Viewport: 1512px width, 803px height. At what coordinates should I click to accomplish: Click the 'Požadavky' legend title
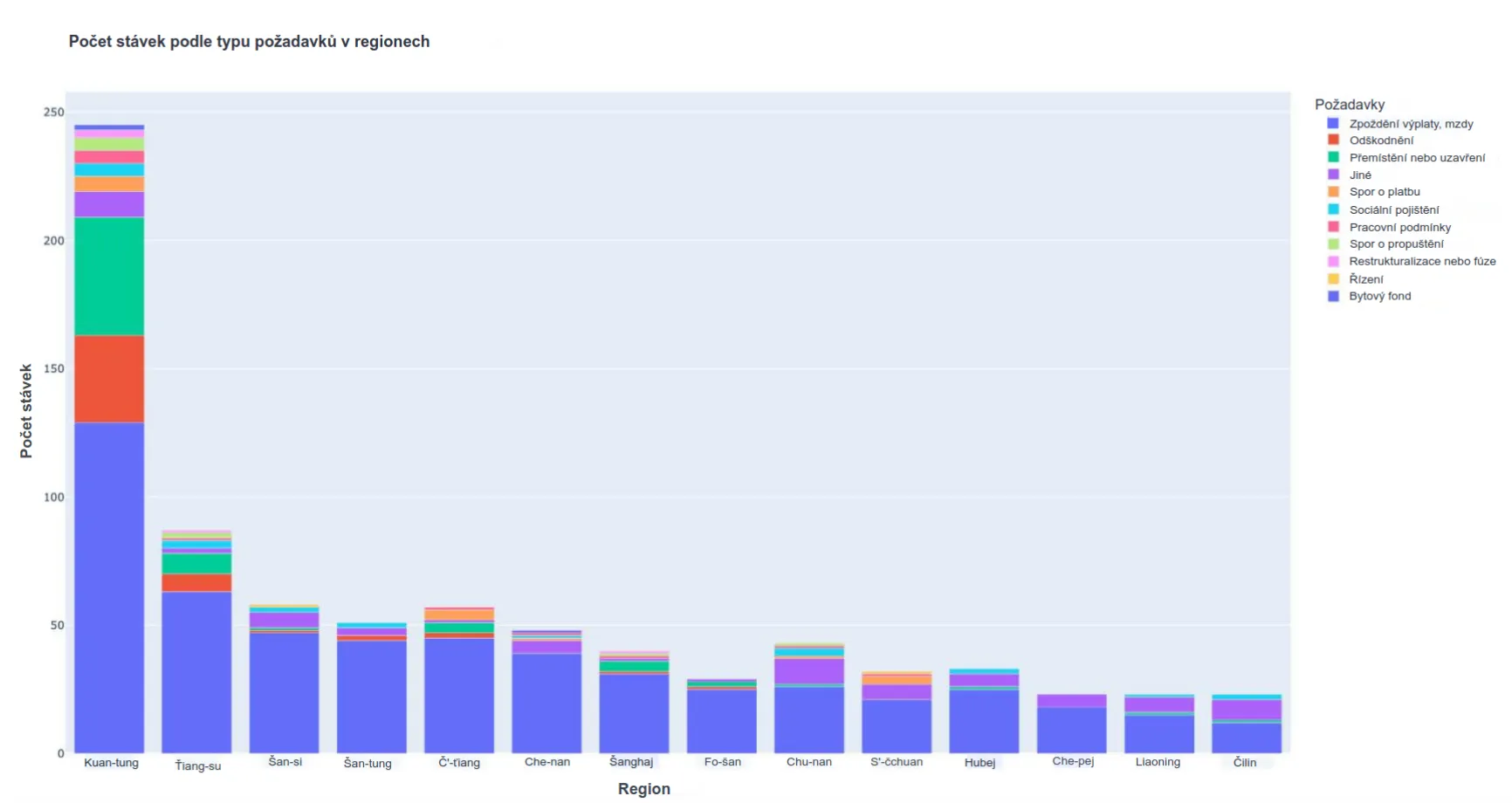[x=1350, y=105]
